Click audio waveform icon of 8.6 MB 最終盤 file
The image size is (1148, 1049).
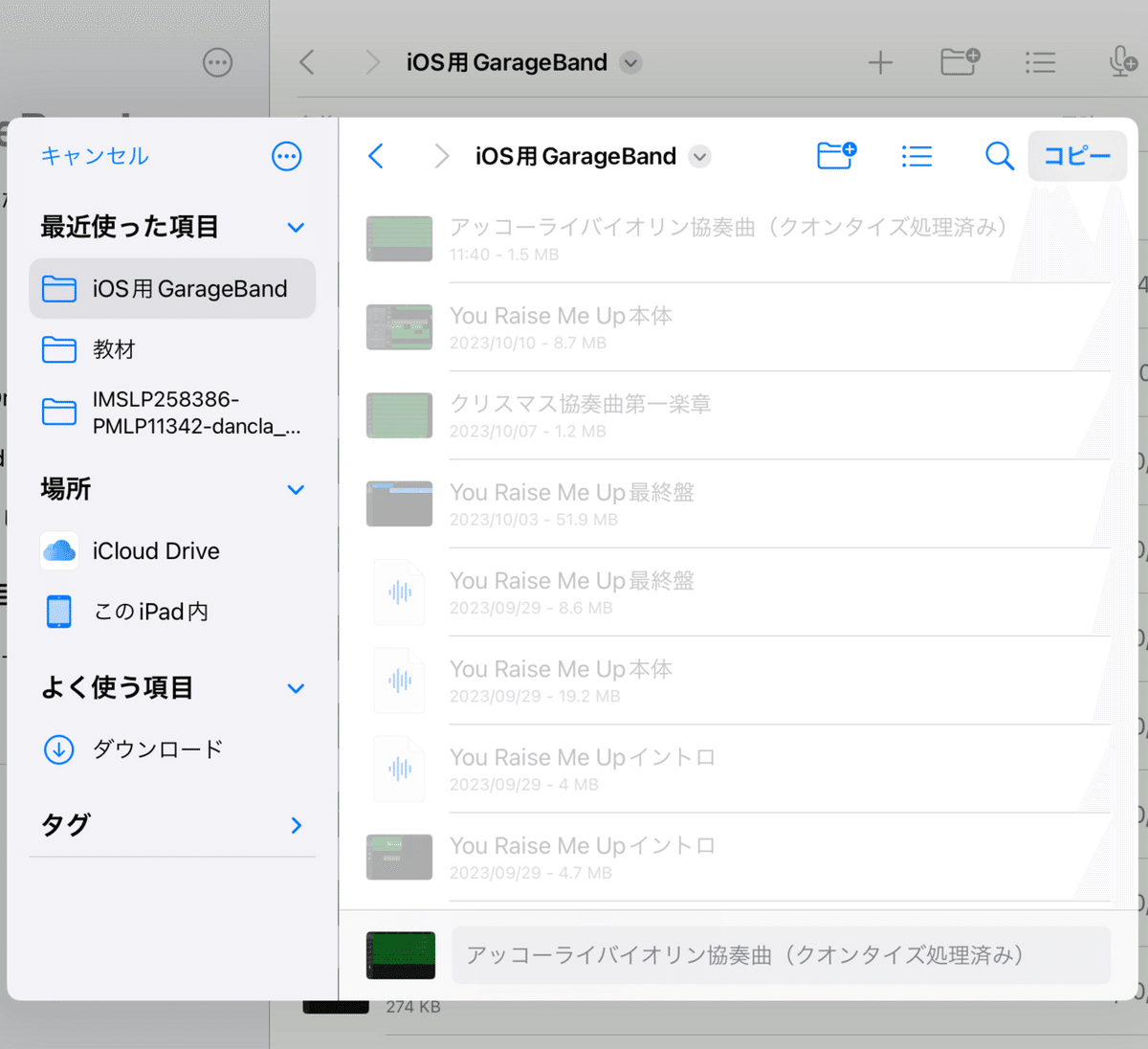pyautogui.click(x=400, y=592)
